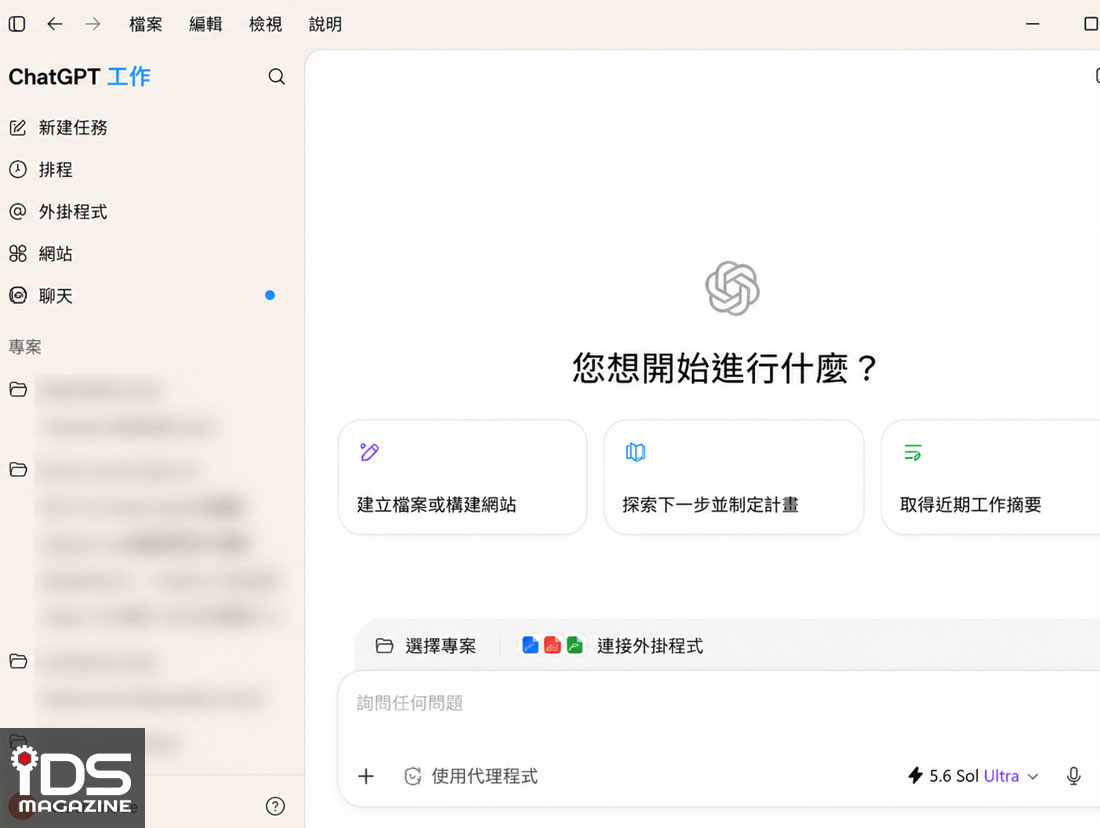Open the 檔案 menu
Image resolution: width=1100 pixels, height=828 pixels.
tap(146, 24)
